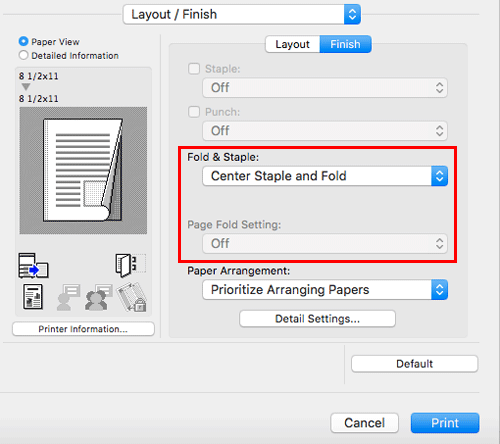Click the booklet fold and staple icon
Viewport: 500px width, 444px height.
(x=130, y=265)
